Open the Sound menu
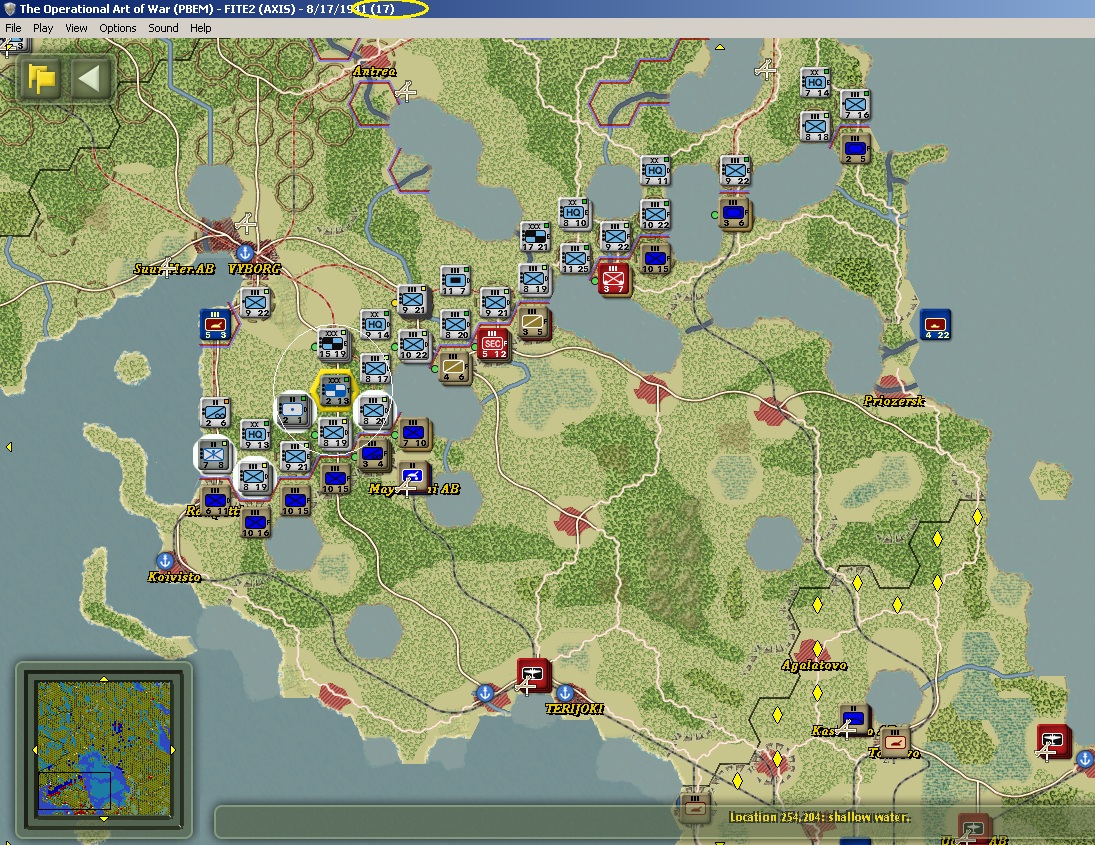This screenshot has width=1095, height=845. [163, 28]
